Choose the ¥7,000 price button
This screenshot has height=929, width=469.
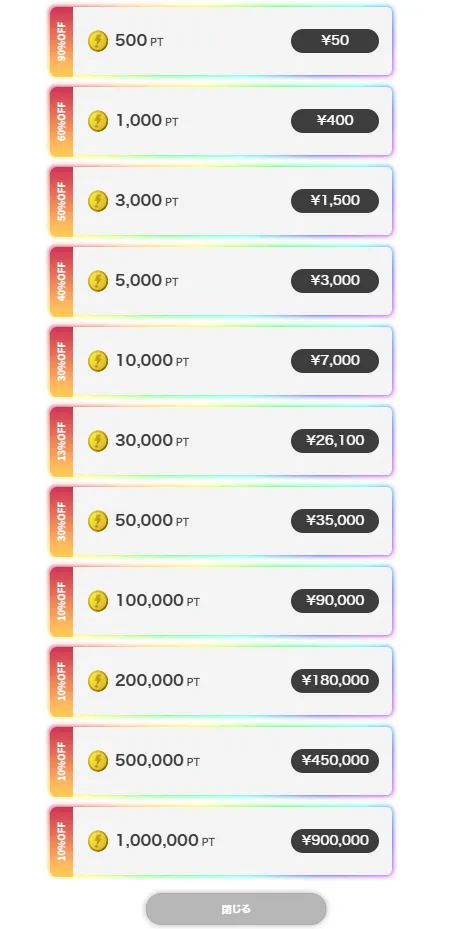tap(335, 361)
